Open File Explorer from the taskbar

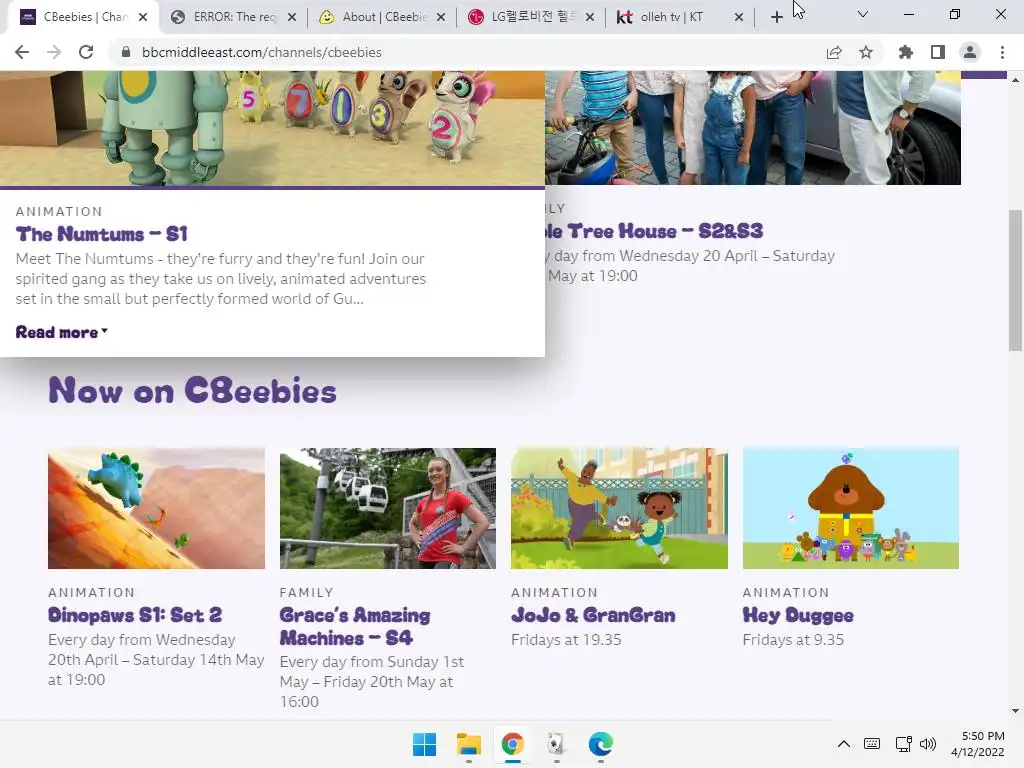click(469, 744)
